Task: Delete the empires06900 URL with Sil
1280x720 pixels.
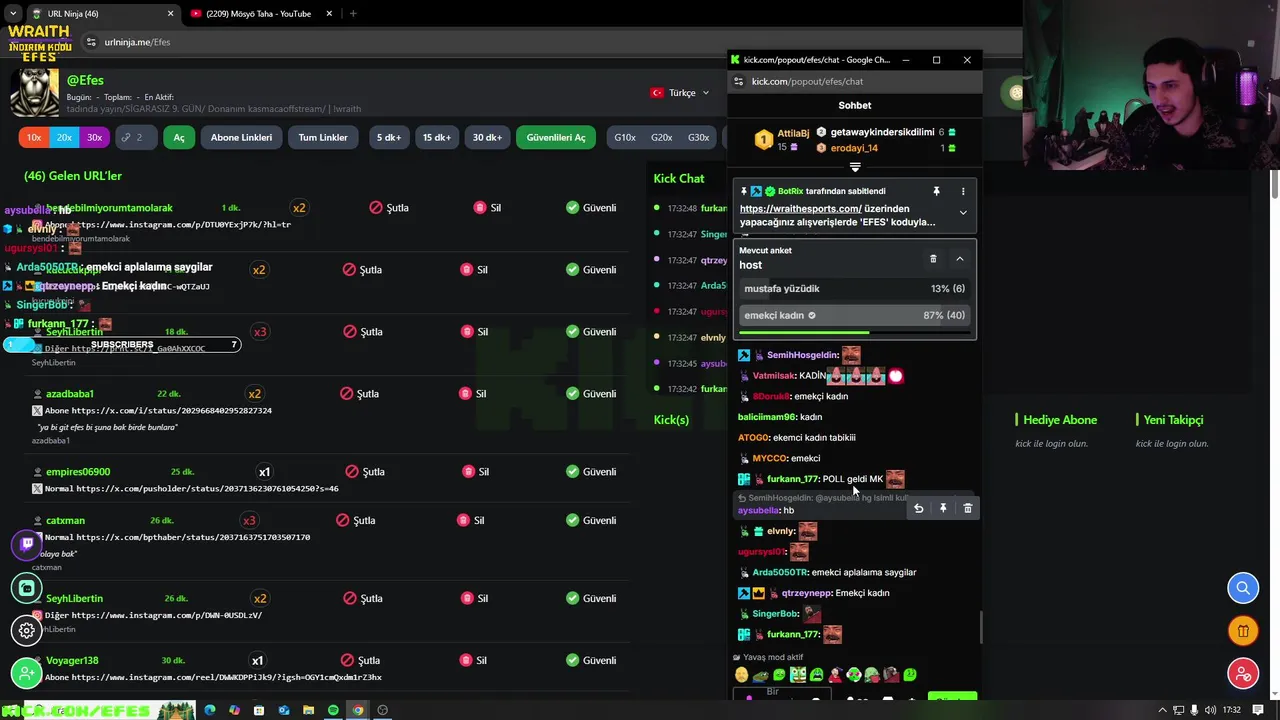Action: tap(475, 471)
